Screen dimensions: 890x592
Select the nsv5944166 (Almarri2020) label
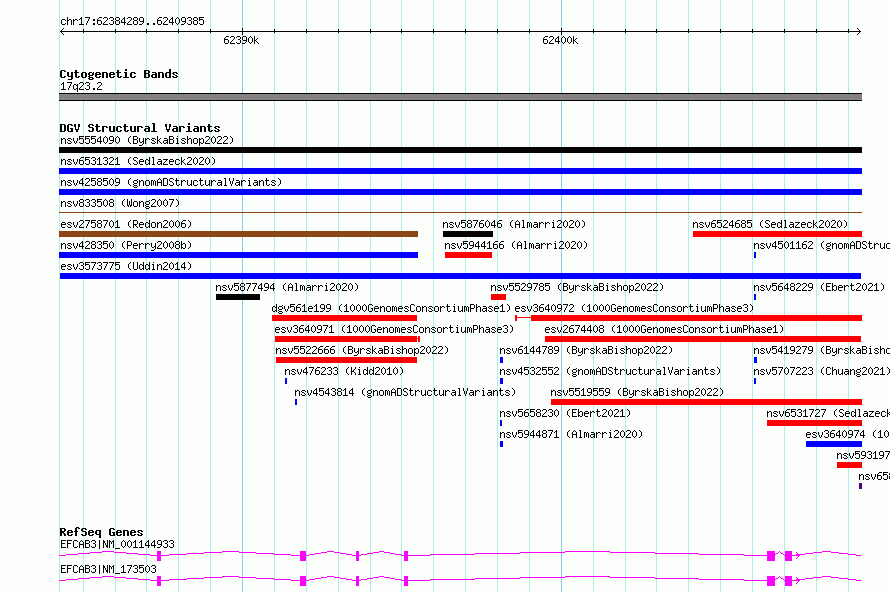pos(516,245)
